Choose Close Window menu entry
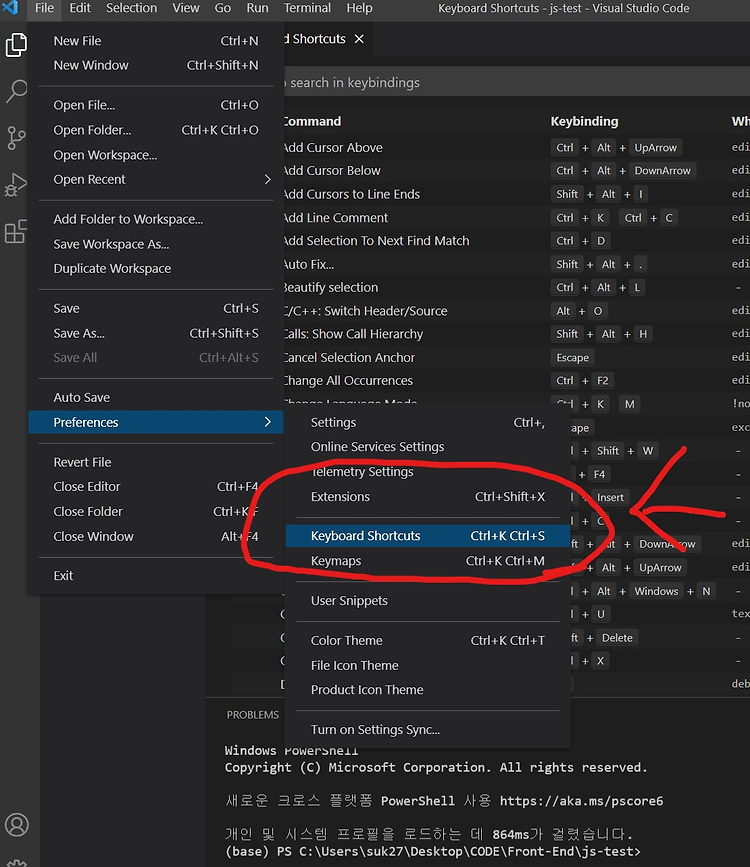The image size is (750, 867). [156, 536]
